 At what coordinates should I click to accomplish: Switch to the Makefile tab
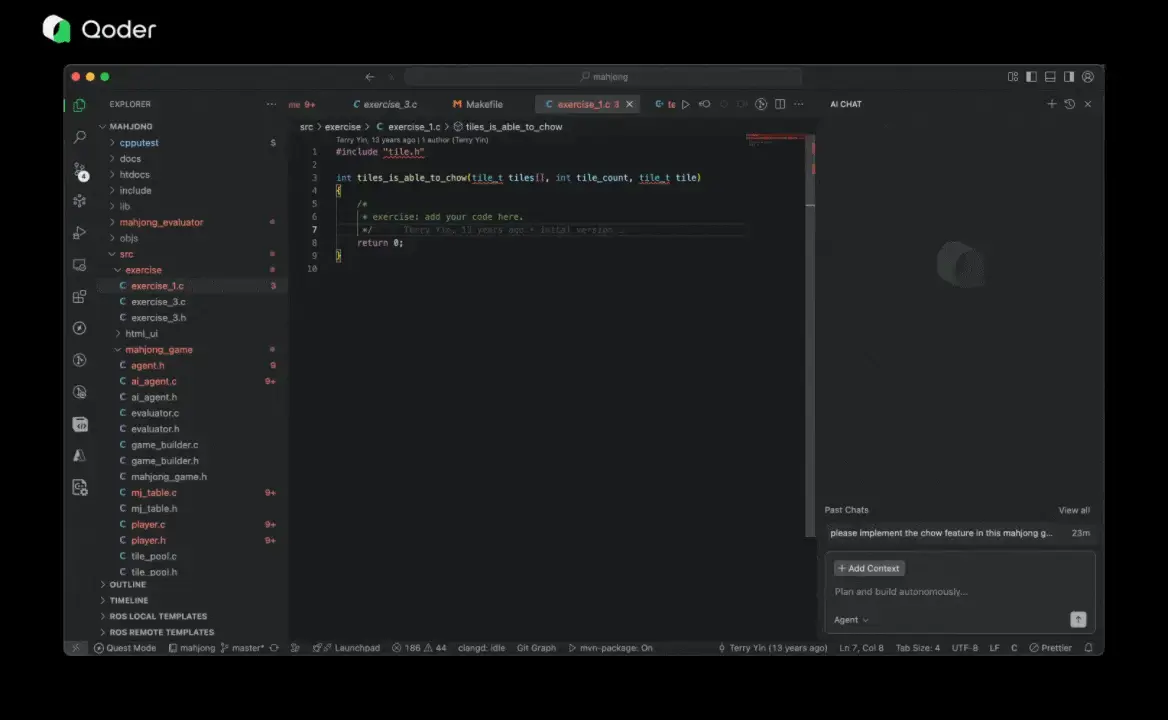coord(477,104)
